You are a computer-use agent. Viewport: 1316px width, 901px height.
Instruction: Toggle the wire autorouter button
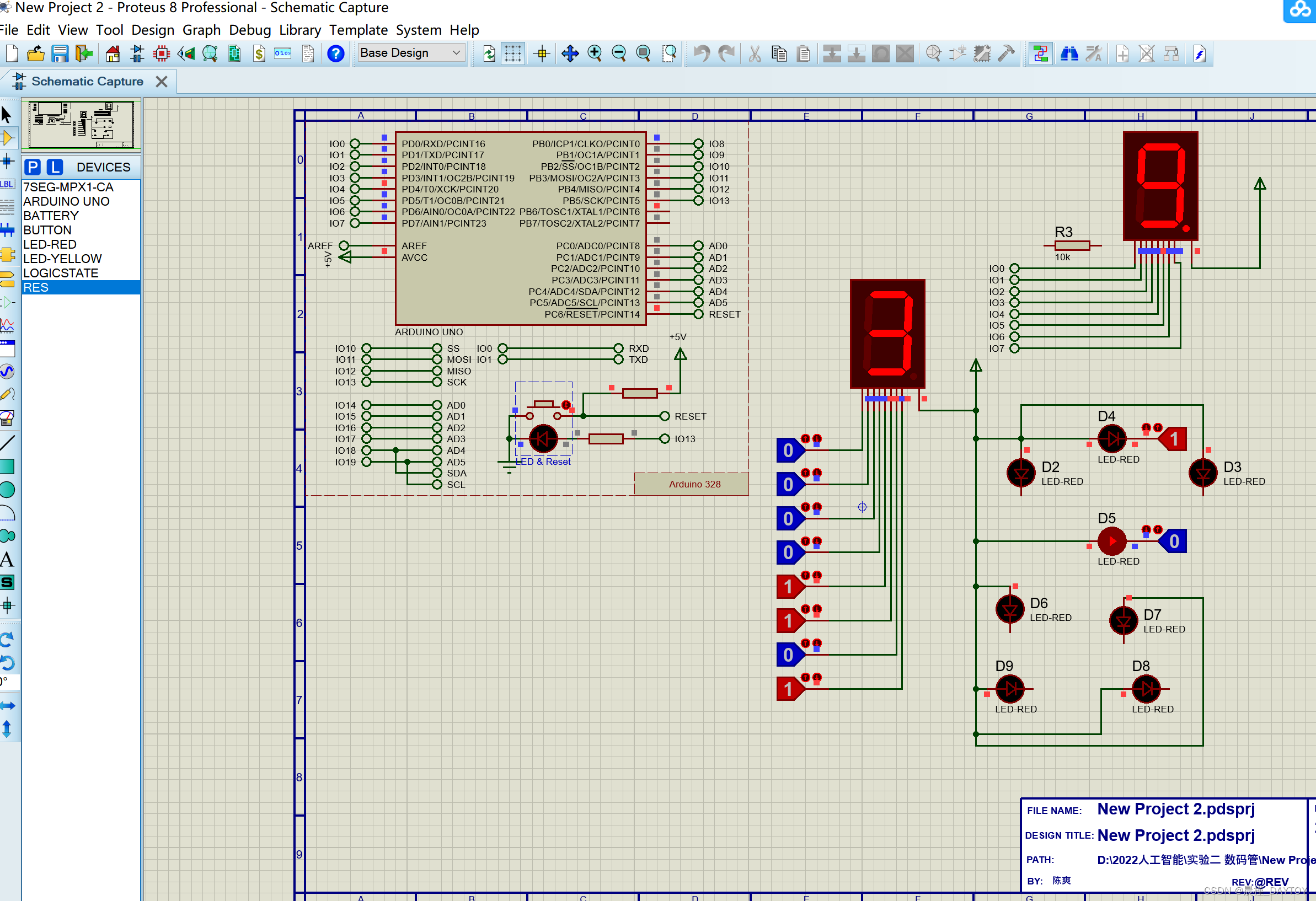coord(1040,54)
